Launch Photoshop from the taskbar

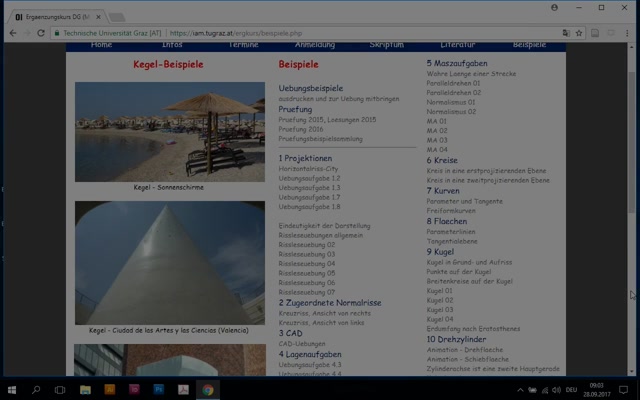click(159, 389)
